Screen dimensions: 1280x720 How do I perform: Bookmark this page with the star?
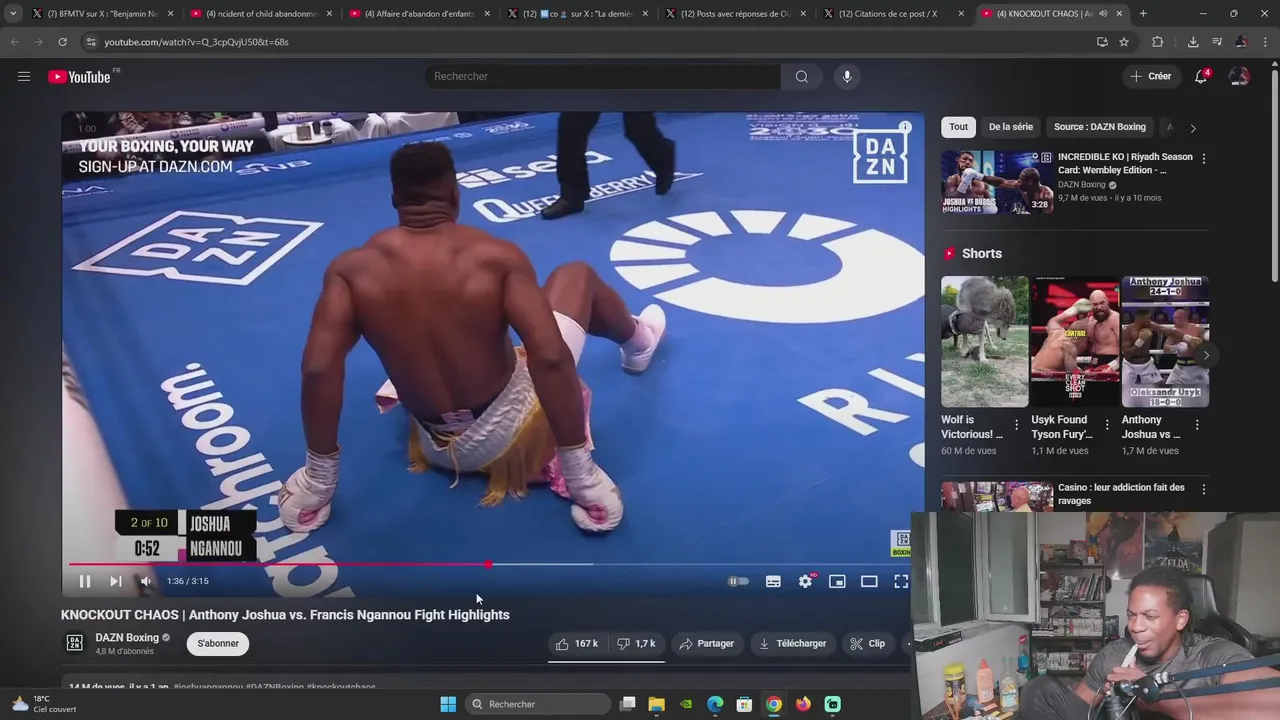point(1124,42)
